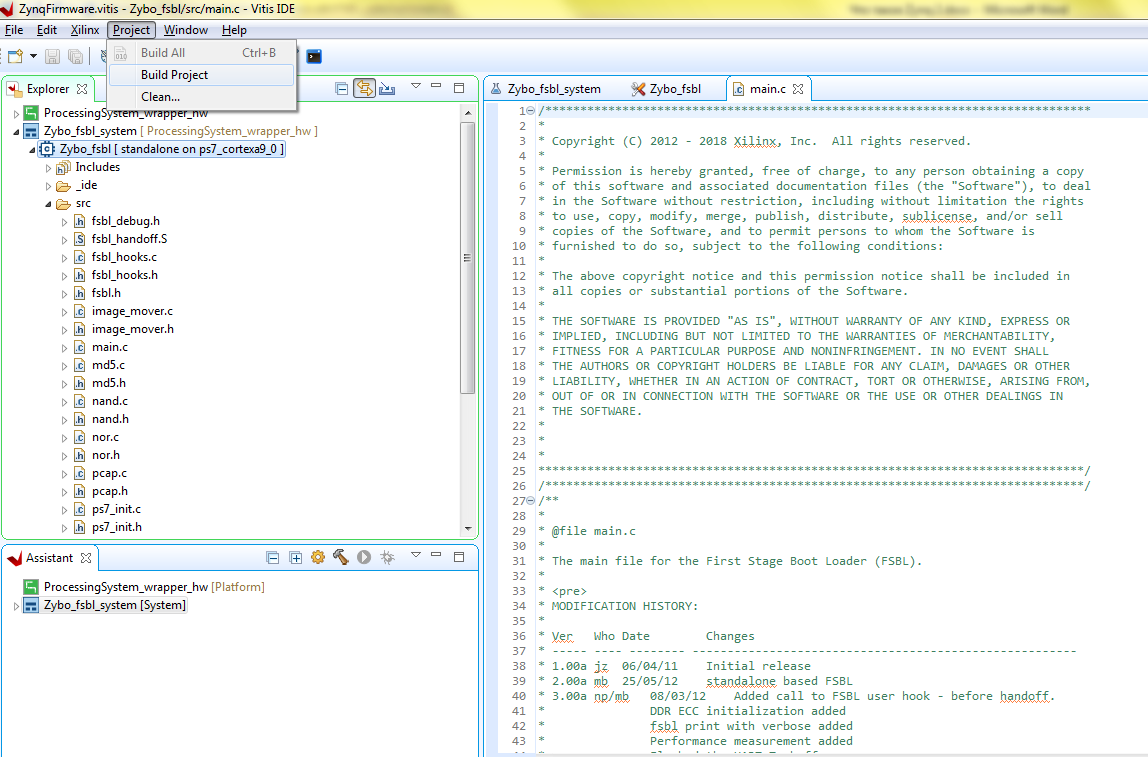
Task: Select md5.c file
Action: pyautogui.click(x=108, y=365)
